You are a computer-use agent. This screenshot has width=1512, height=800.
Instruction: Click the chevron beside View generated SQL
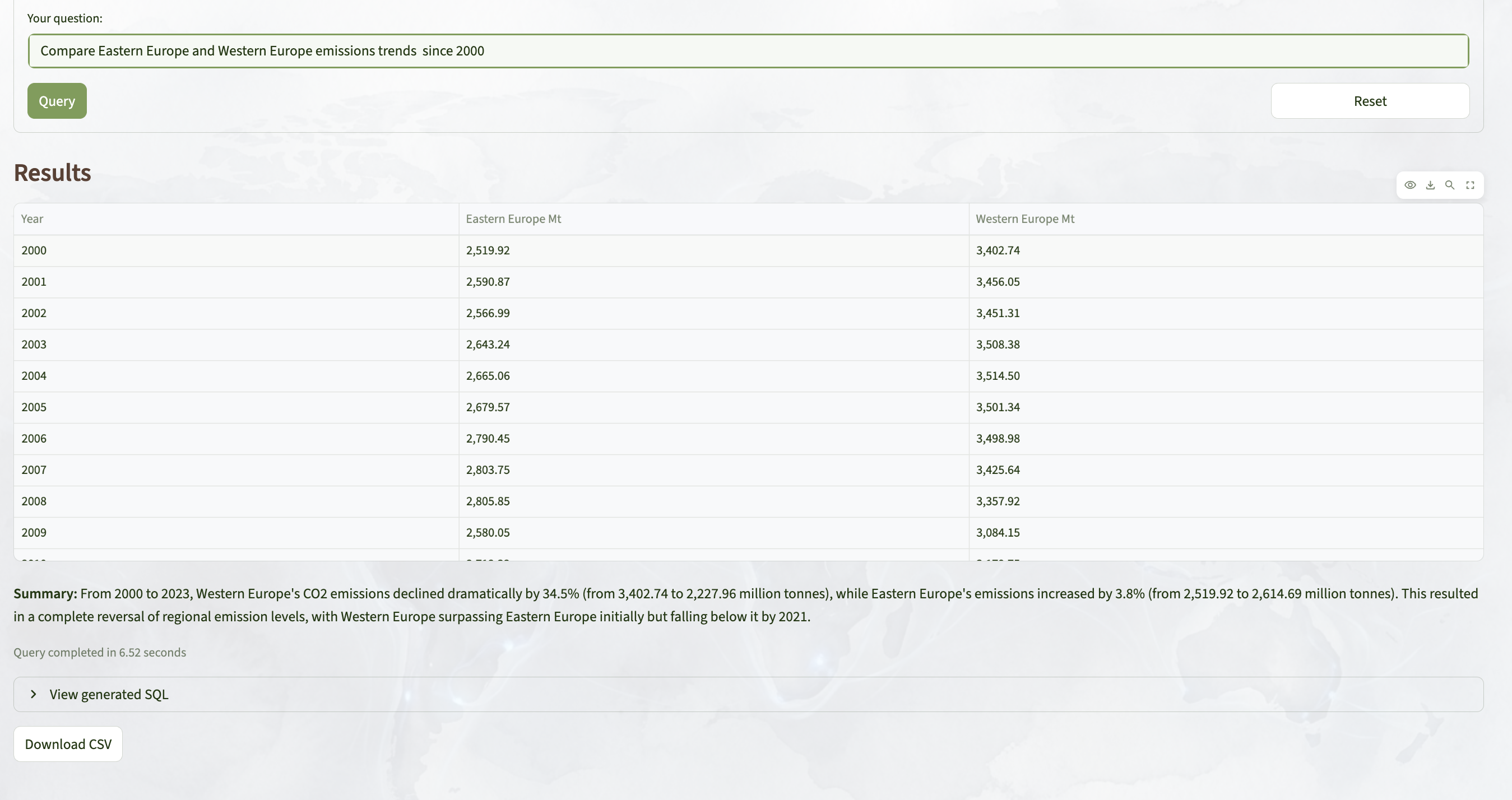[34, 694]
